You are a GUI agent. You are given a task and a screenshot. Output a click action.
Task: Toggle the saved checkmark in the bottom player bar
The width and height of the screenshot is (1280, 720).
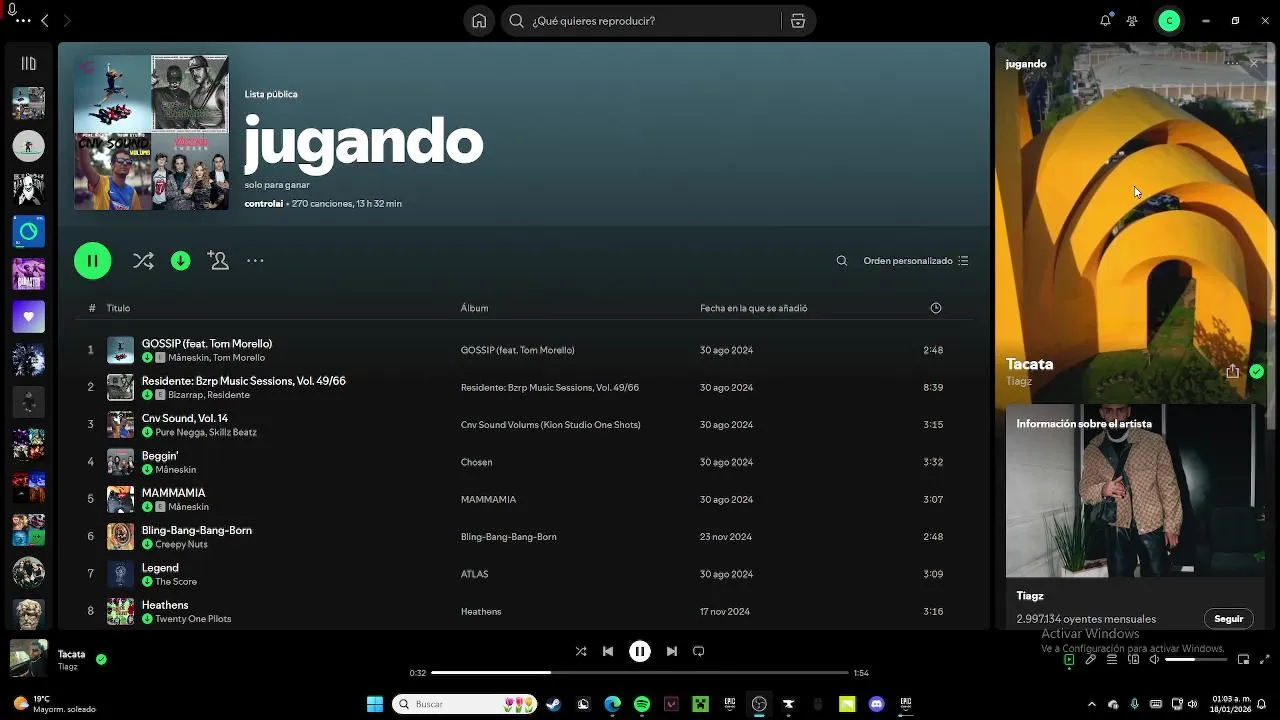tap(101, 659)
